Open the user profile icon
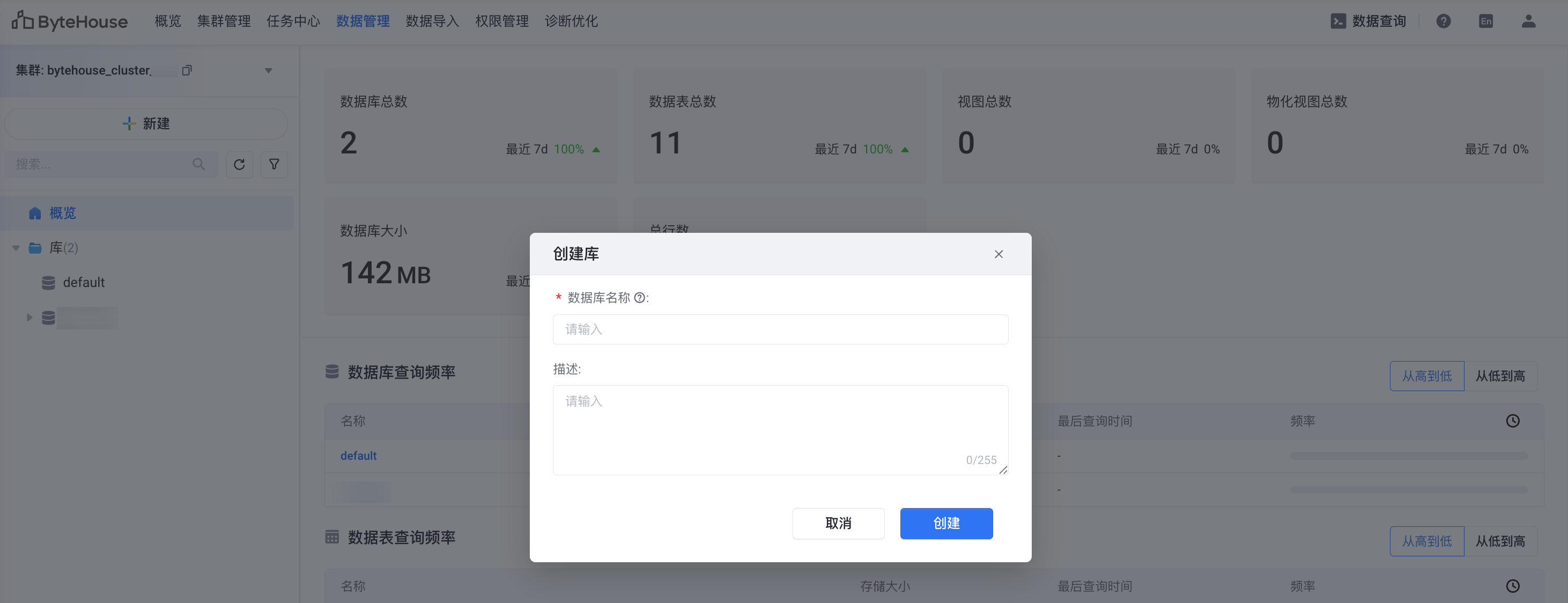 click(x=1528, y=21)
